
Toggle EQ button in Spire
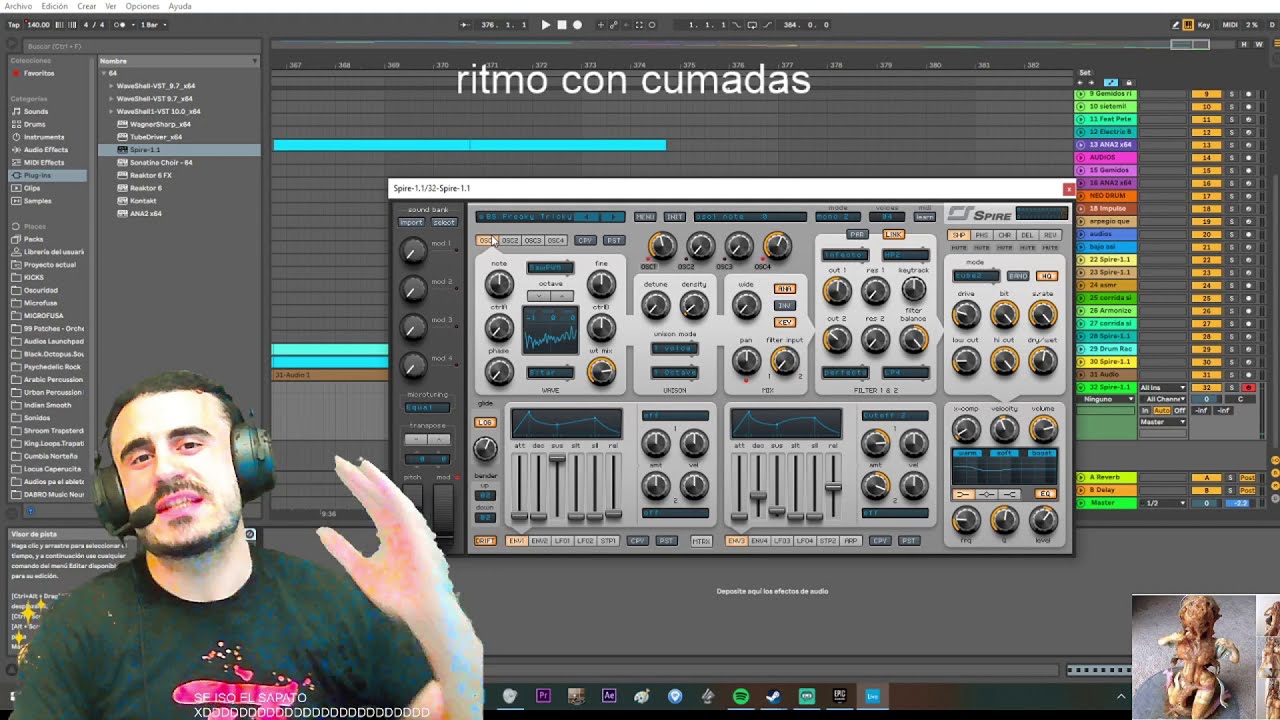pos(1045,494)
